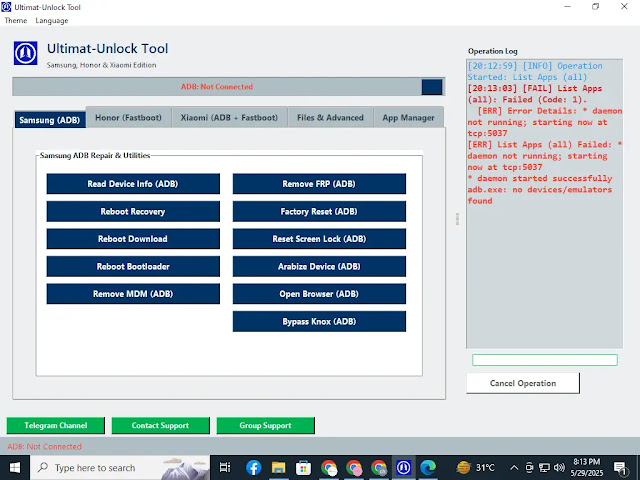Open Microsoft Edge from the taskbar

[428, 468]
